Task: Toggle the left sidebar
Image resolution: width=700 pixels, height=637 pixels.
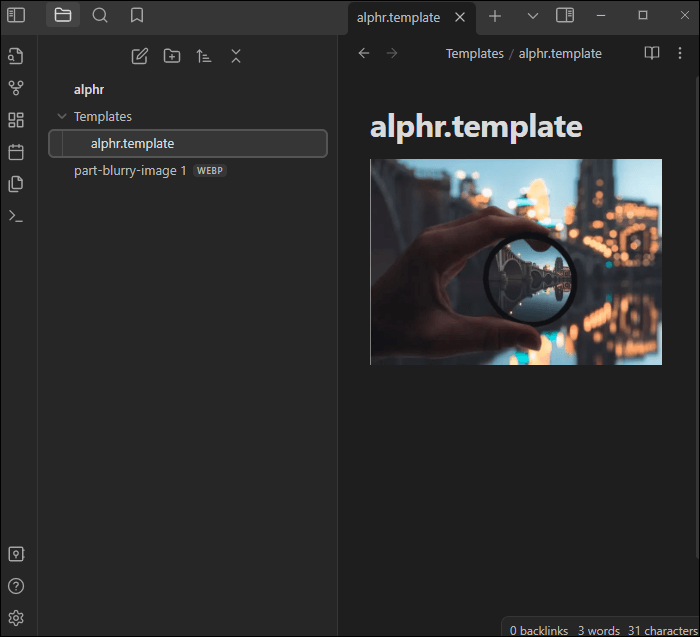Action: (x=16, y=15)
